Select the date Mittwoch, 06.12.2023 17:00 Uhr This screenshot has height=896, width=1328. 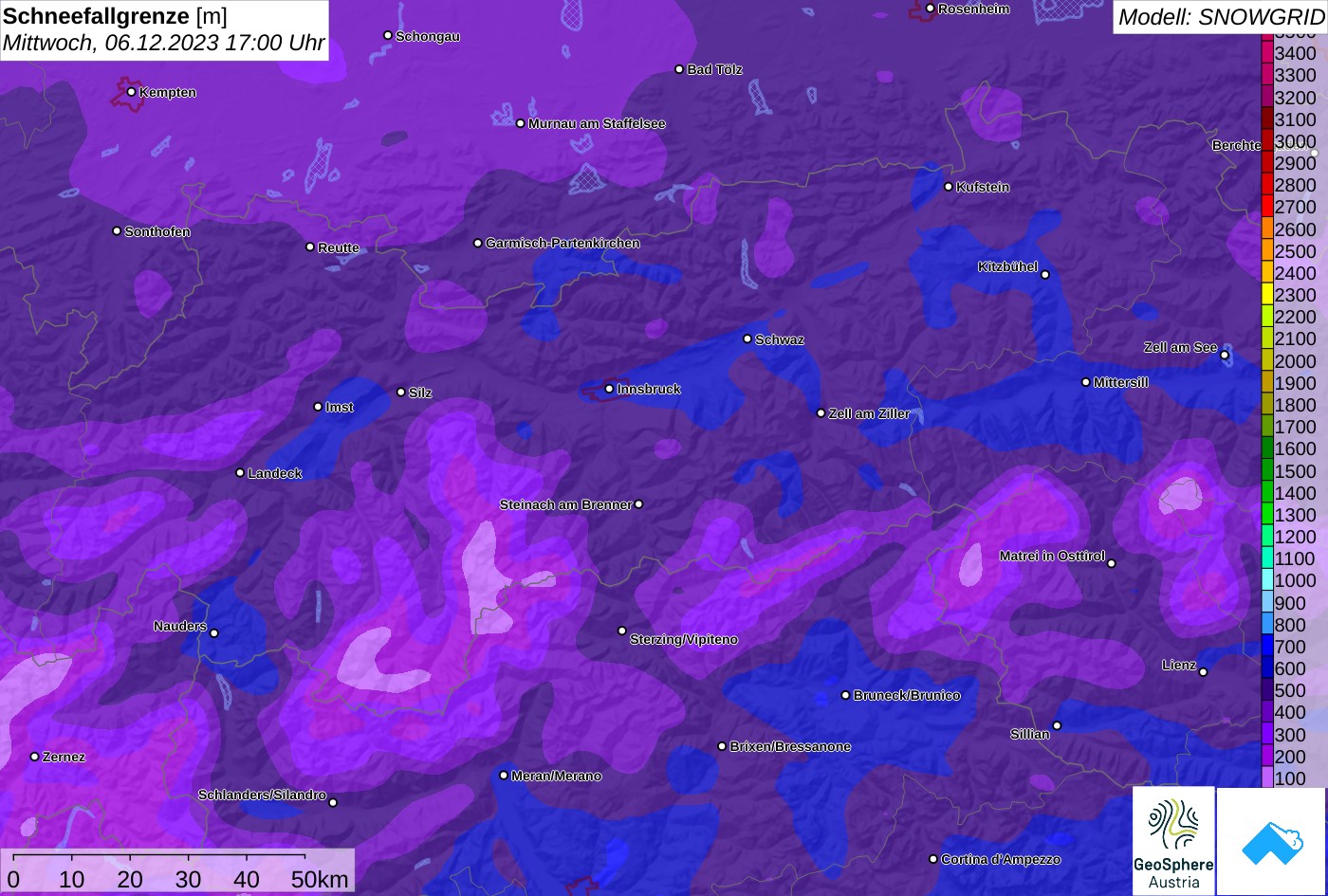(164, 43)
